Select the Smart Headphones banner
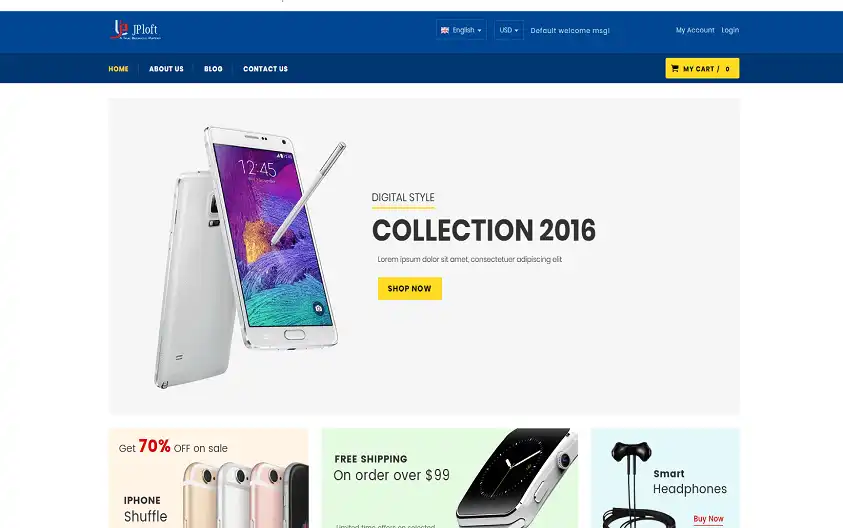 (665, 478)
